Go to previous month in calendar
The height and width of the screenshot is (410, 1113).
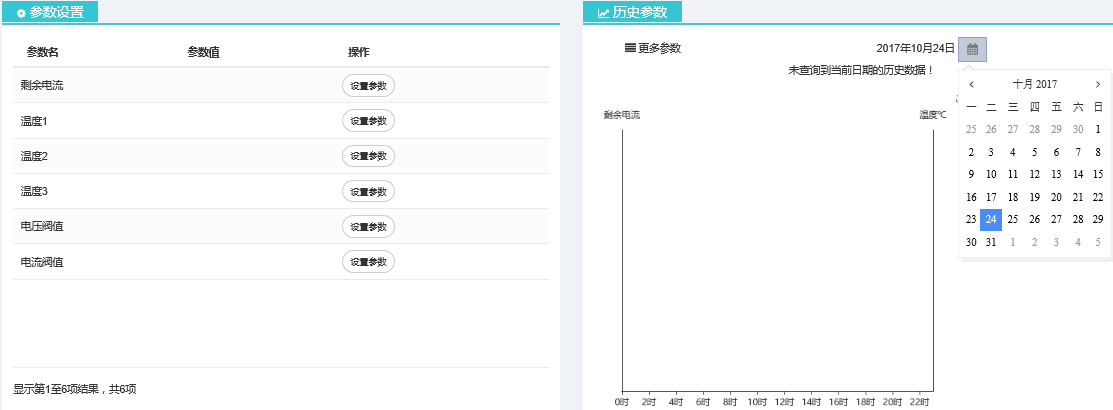[x=971, y=85]
